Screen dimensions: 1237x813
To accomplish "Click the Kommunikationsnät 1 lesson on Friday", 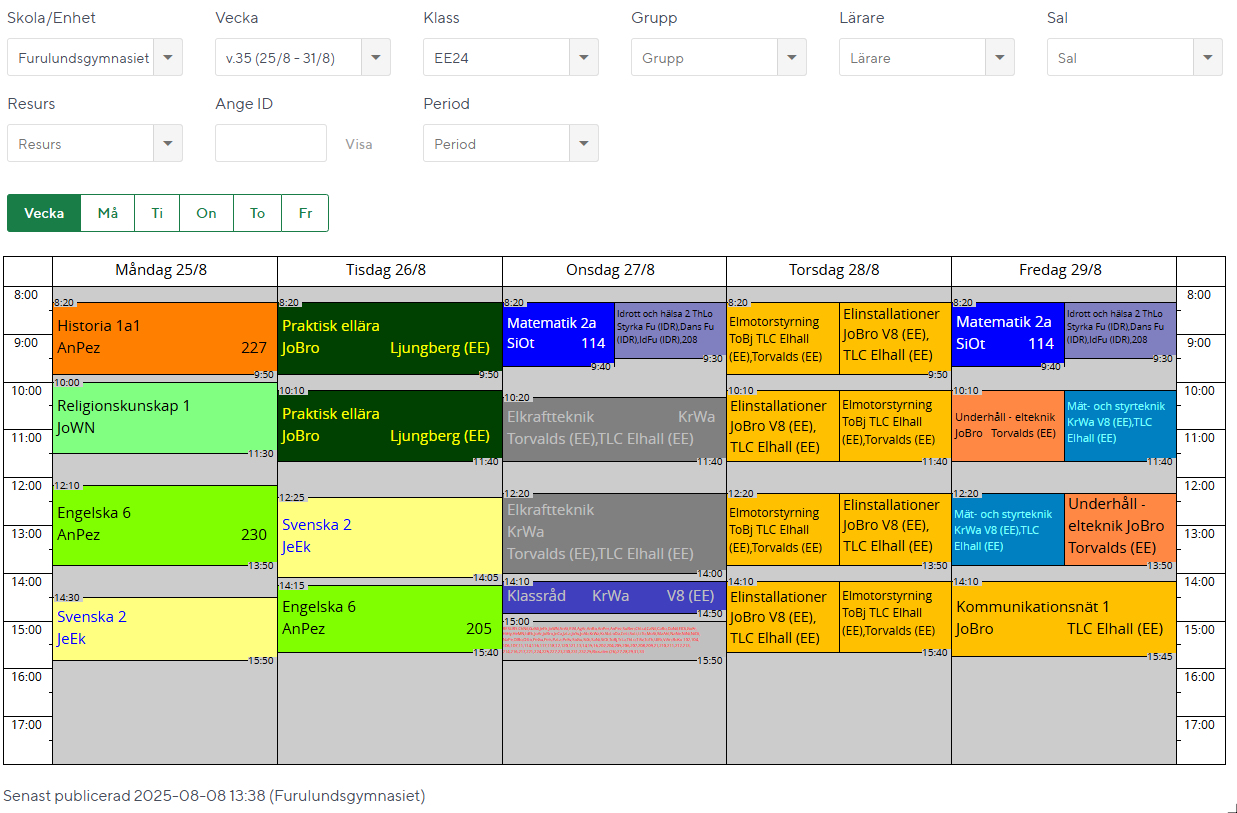I will click(x=1063, y=618).
